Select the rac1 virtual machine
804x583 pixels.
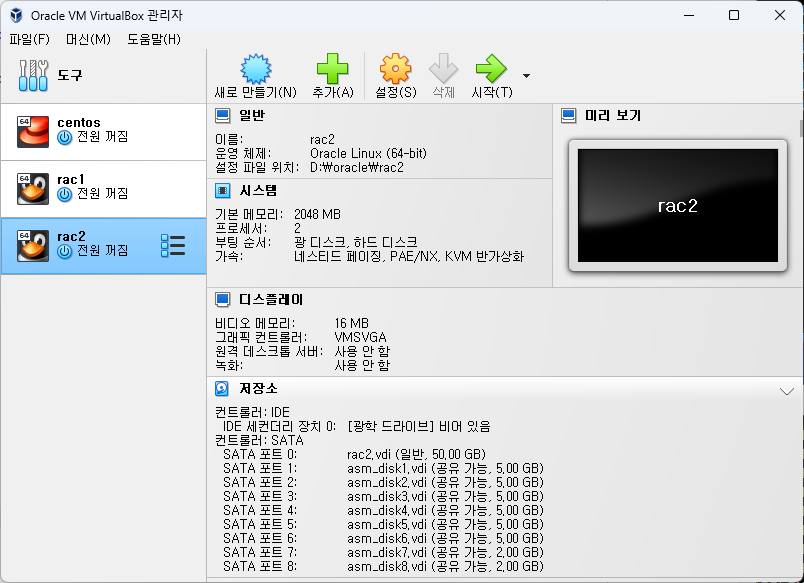point(104,189)
